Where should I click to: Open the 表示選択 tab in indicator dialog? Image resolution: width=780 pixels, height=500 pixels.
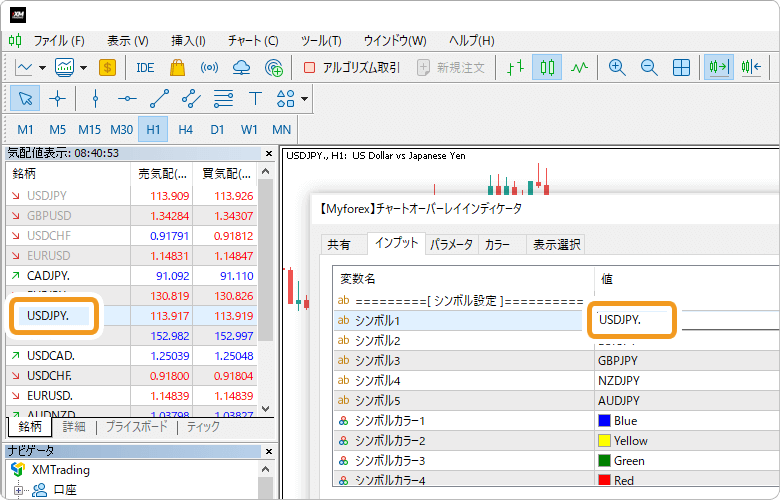click(556, 244)
